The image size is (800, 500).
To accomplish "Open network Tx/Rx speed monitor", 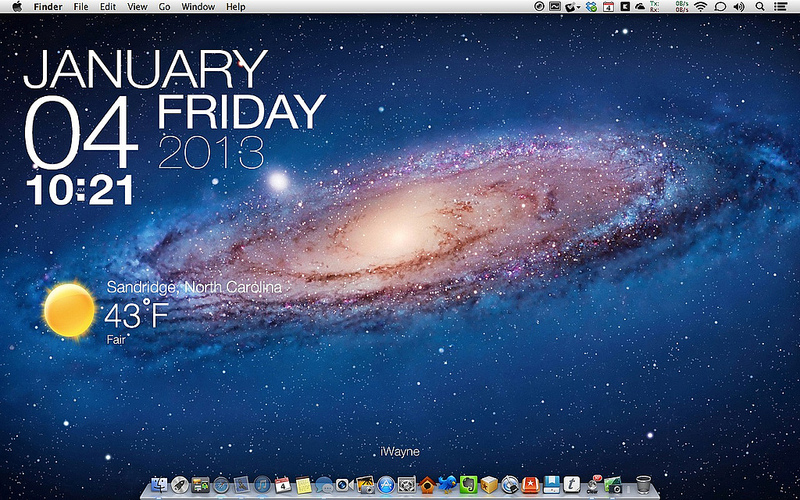I will [x=669, y=7].
